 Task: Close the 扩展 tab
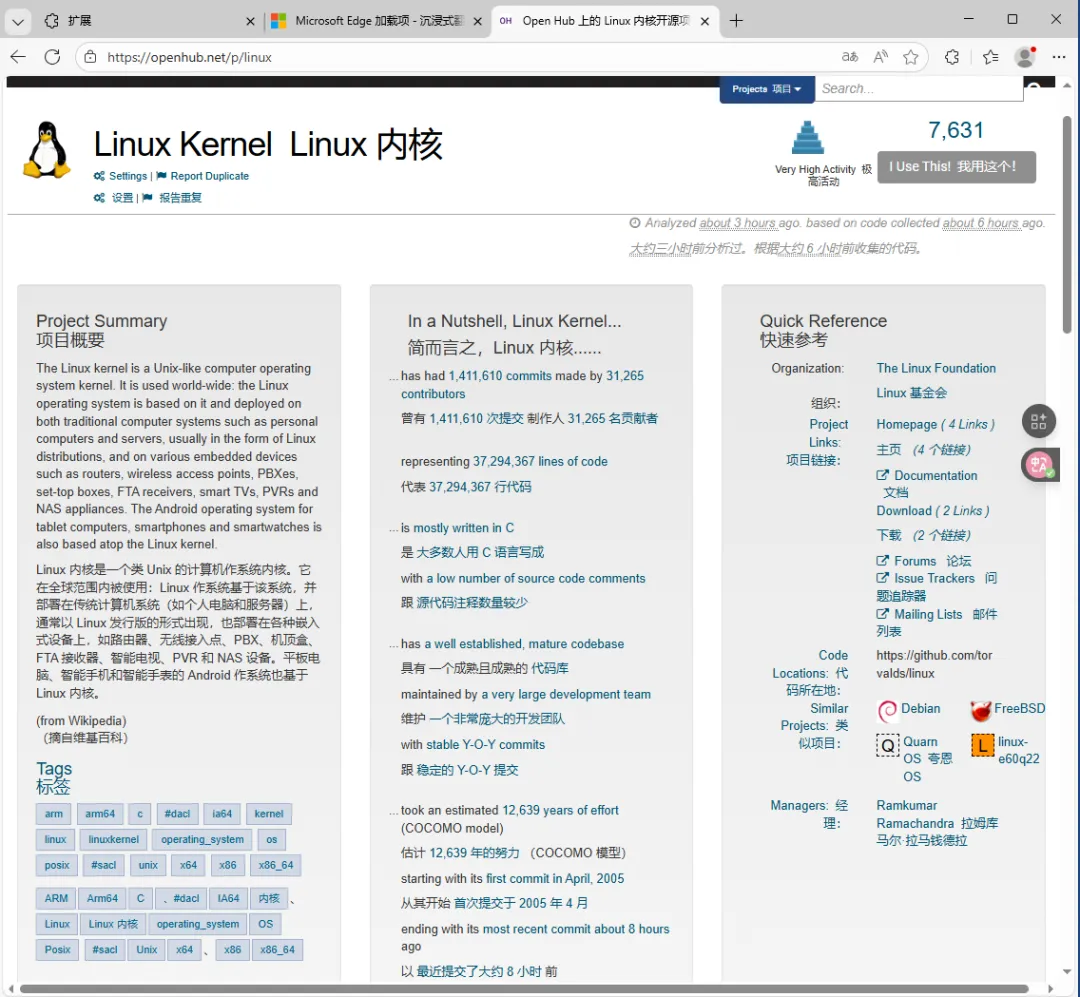click(250, 21)
